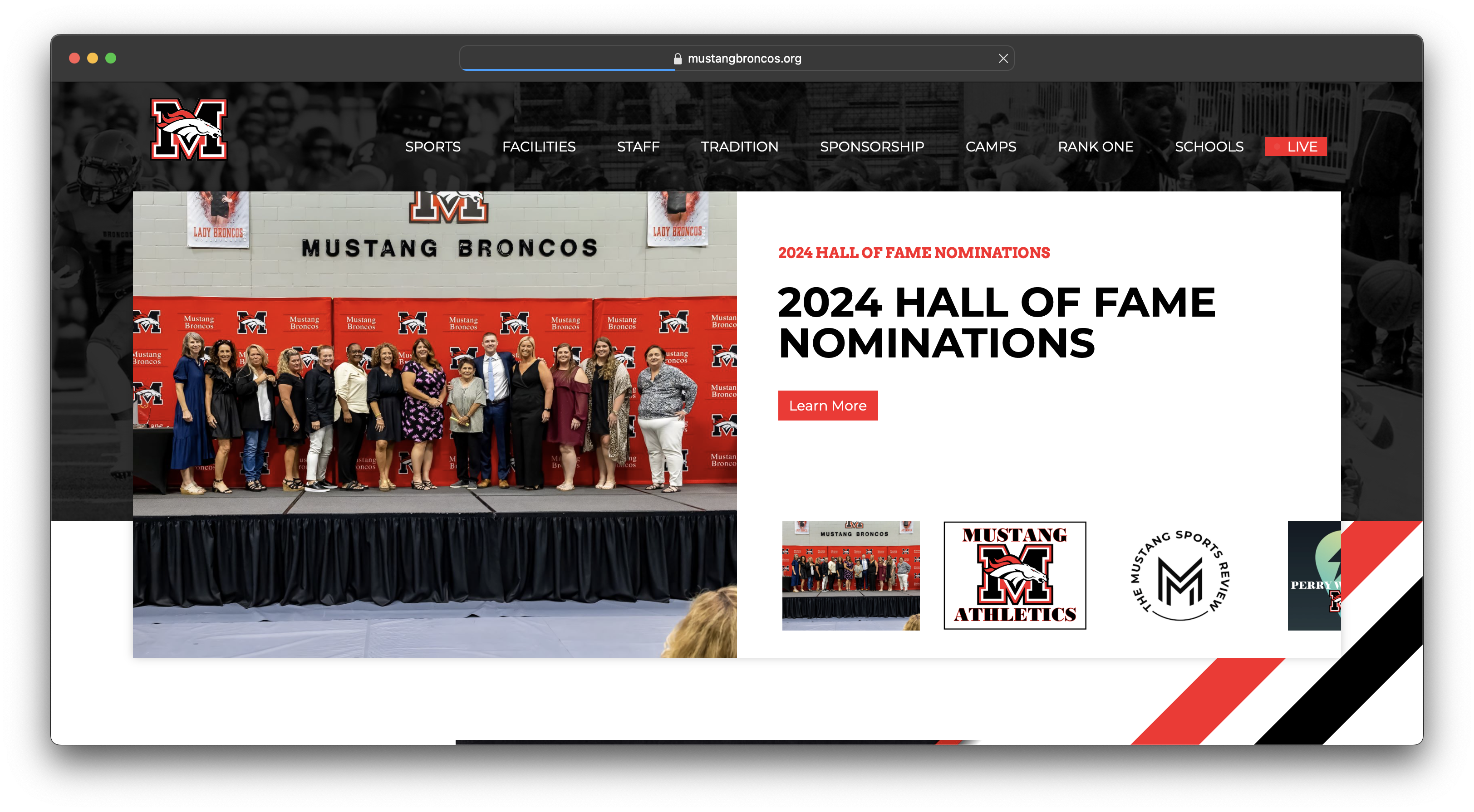
Task: Go to the STAFF page
Action: 638,147
